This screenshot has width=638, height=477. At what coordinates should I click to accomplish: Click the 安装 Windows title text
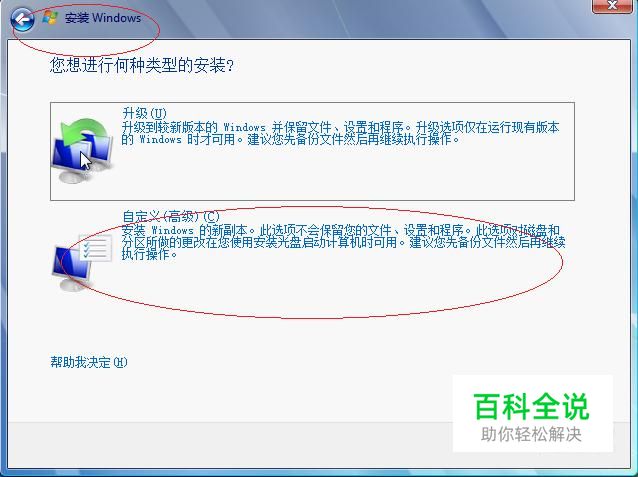(103, 18)
